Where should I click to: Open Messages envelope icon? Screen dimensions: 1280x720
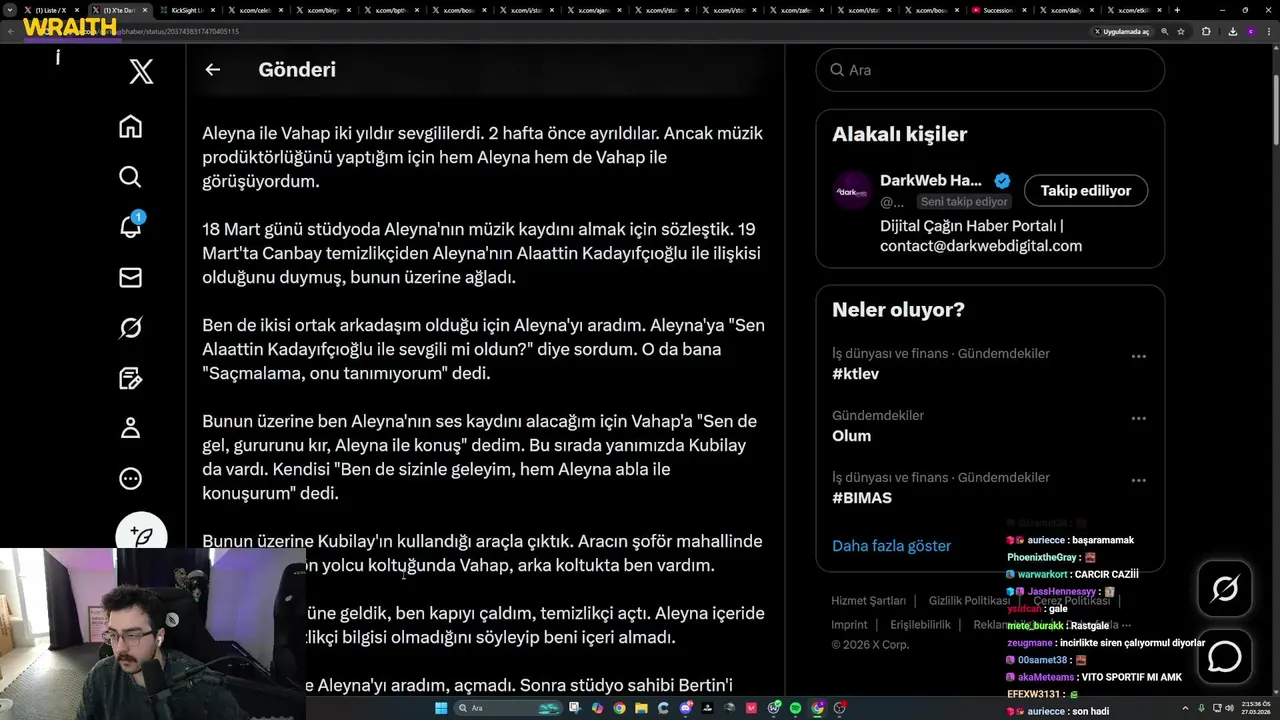tap(130, 277)
